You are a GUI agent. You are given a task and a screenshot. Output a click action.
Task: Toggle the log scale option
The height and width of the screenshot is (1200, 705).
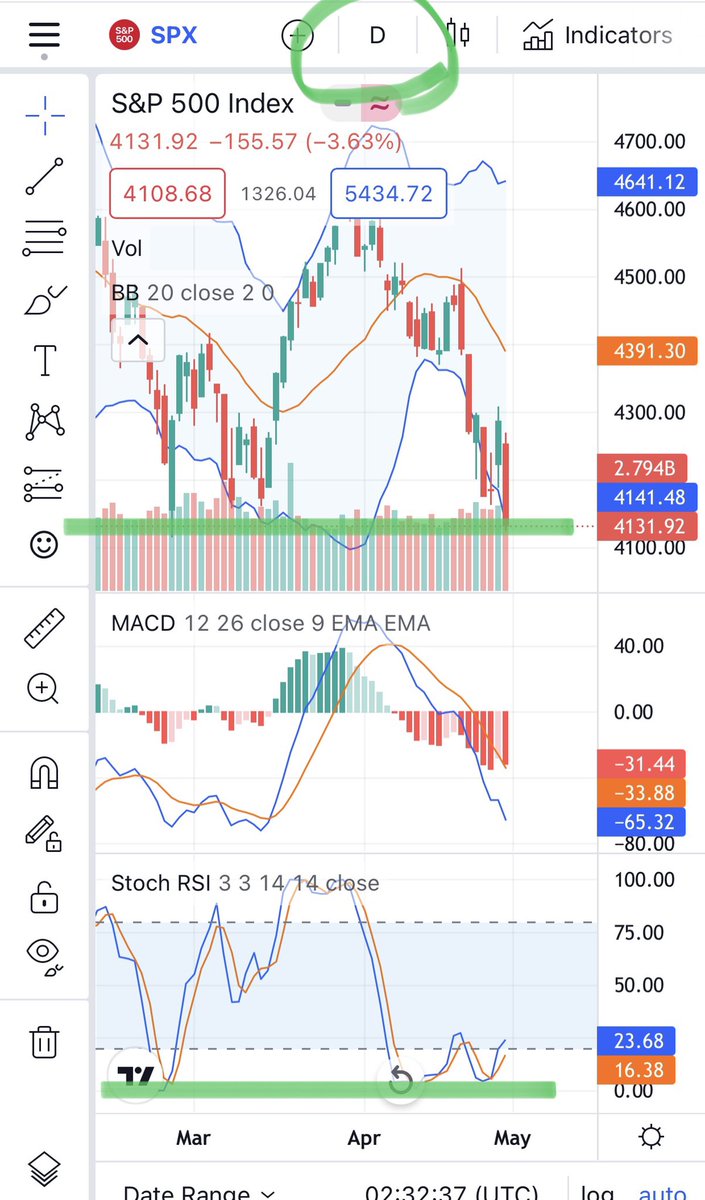[x=598, y=1192]
